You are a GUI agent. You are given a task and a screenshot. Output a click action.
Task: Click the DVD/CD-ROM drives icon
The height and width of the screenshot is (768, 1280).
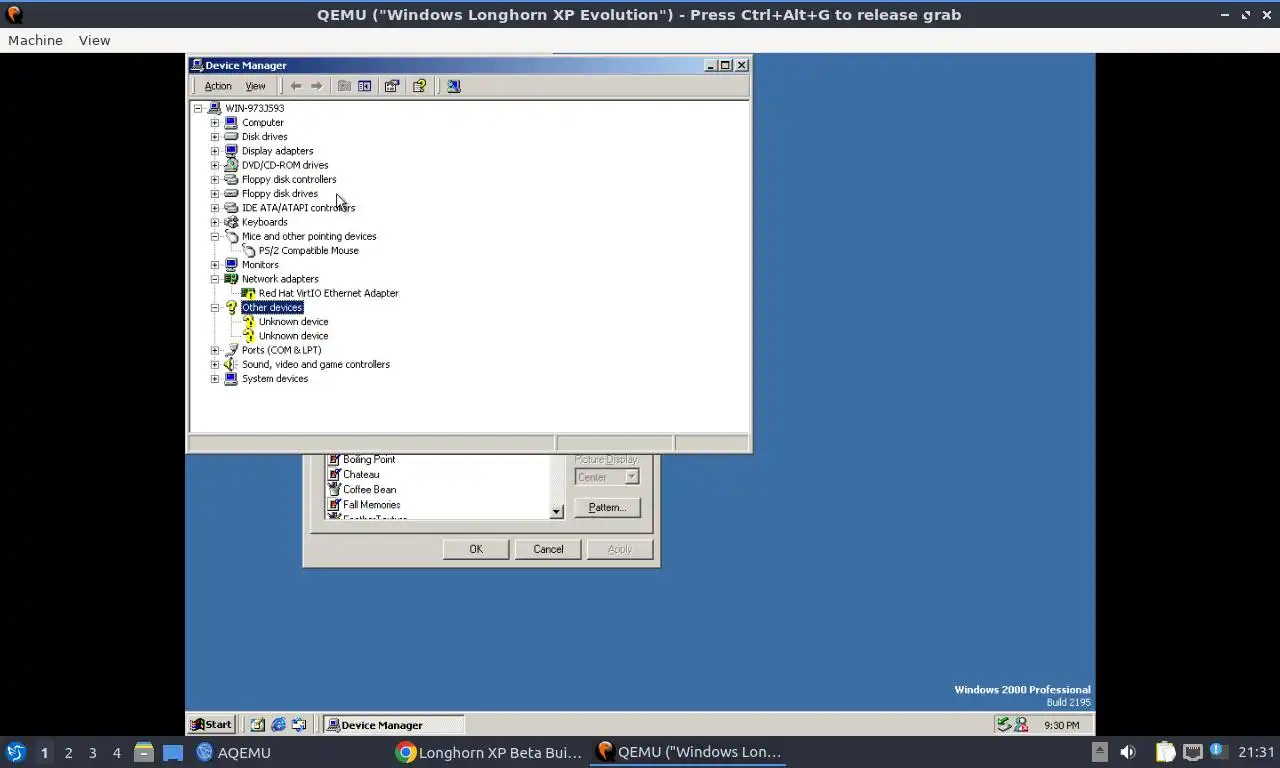(231, 165)
